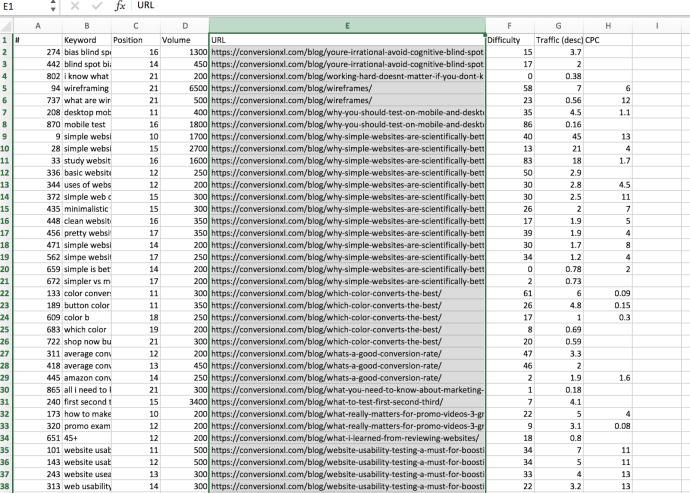This screenshot has height=493, width=690.
Task: Click number cell 274 in column A
Action: tap(38, 52)
